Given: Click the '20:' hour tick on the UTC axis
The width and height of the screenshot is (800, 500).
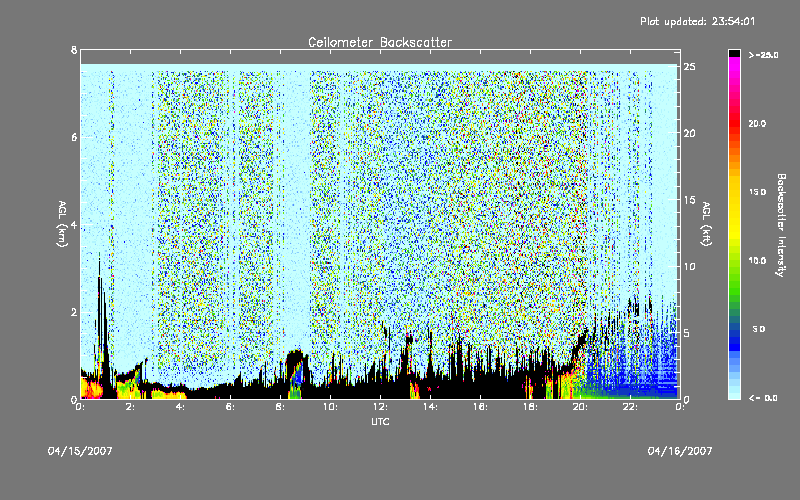Looking at the screenshot, I should tap(580, 407).
